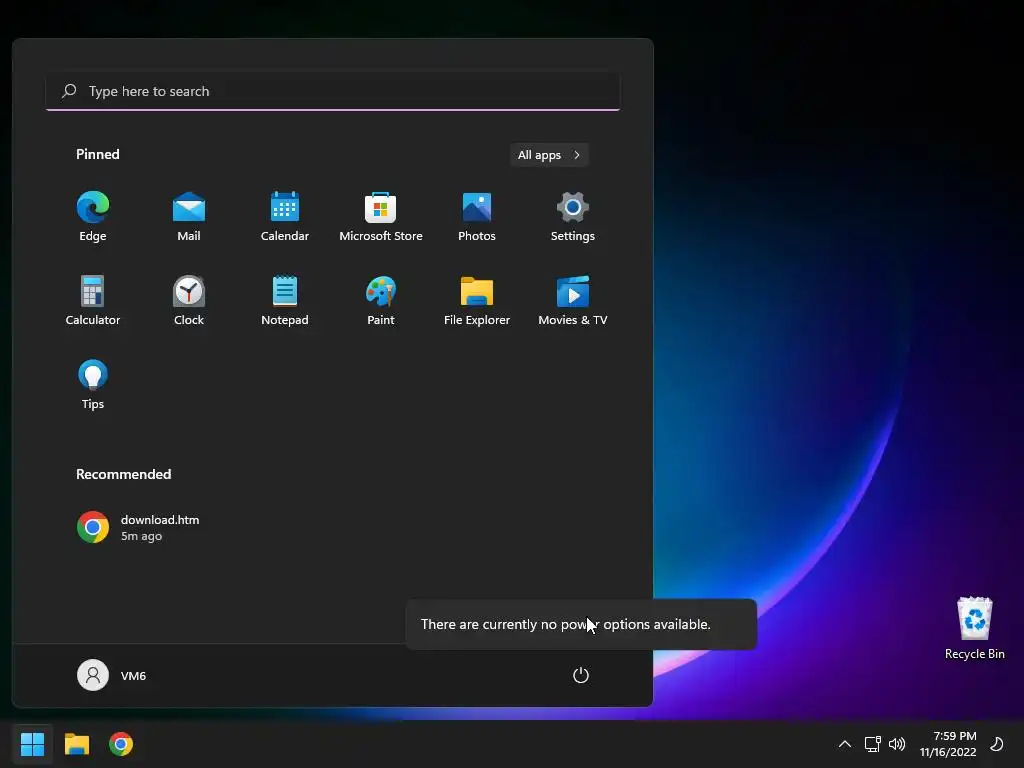
Task: Open recommended download.htm file
Action: coord(138,528)
